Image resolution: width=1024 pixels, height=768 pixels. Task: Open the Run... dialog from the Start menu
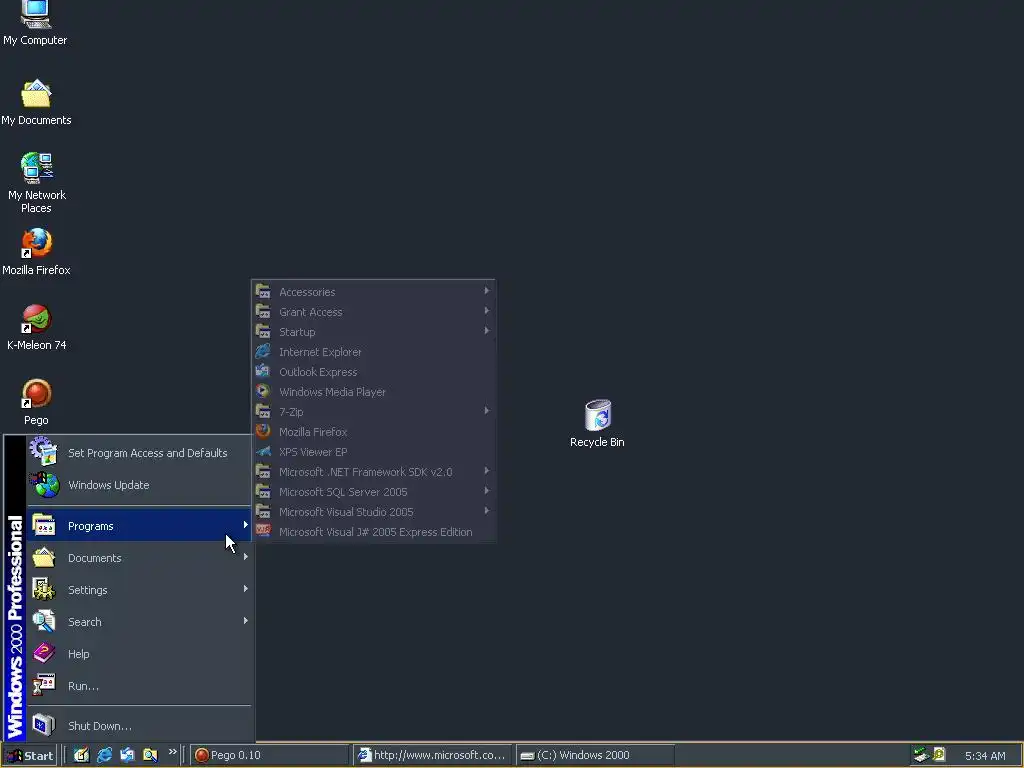tap(139, 686)
